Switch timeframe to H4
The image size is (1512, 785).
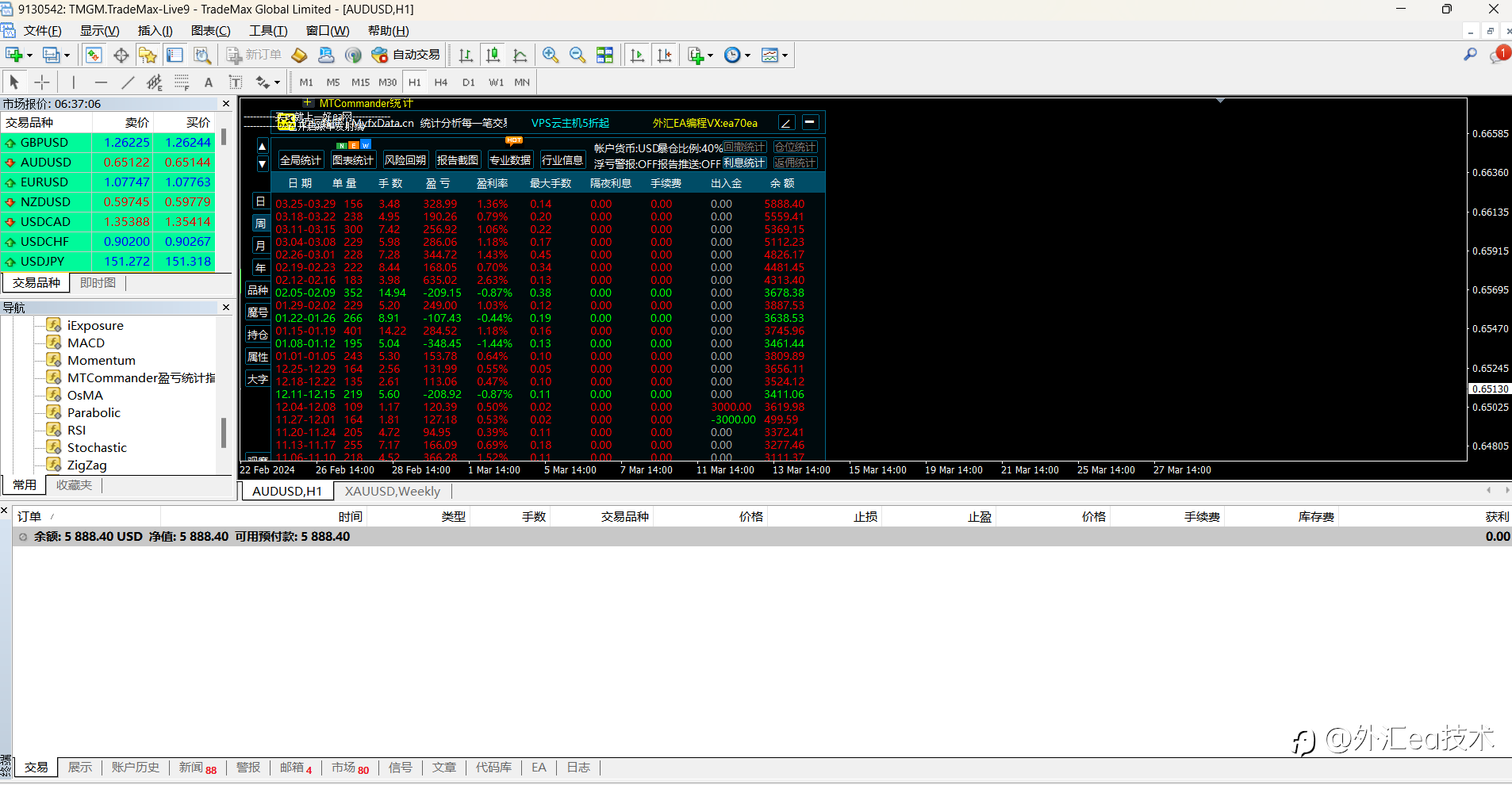pos(441,82)
